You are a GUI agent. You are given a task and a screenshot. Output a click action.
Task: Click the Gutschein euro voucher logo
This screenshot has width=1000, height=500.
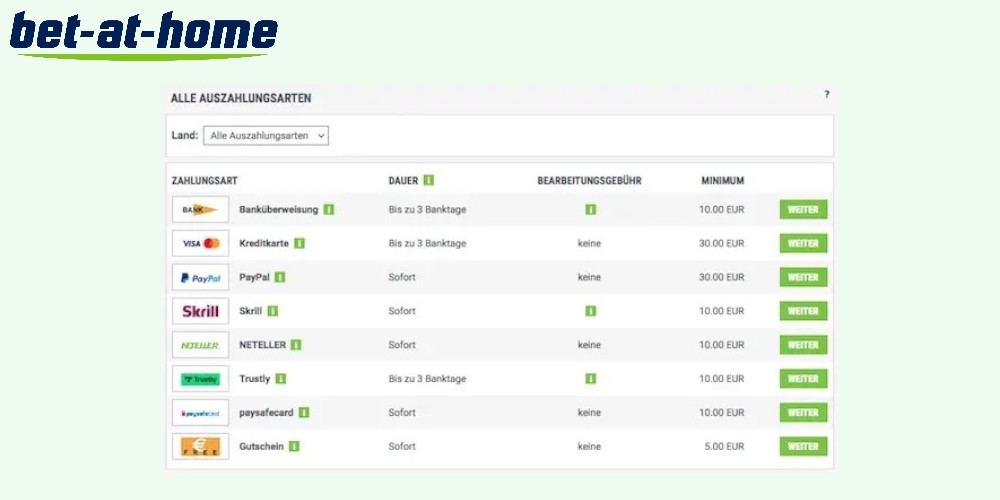pyautogui.click(x=200, y=446)
